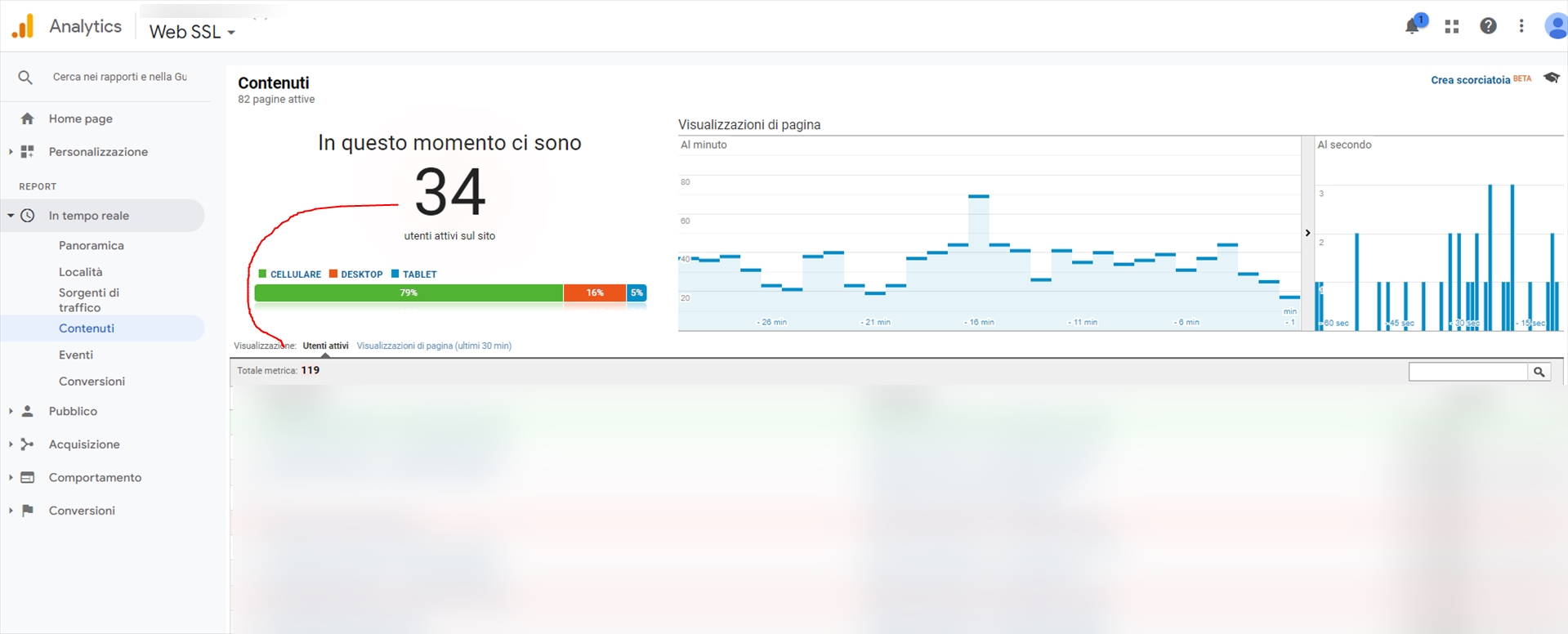Open the Panoramica real-time report
1568x634 pixels.
(91, 245)
